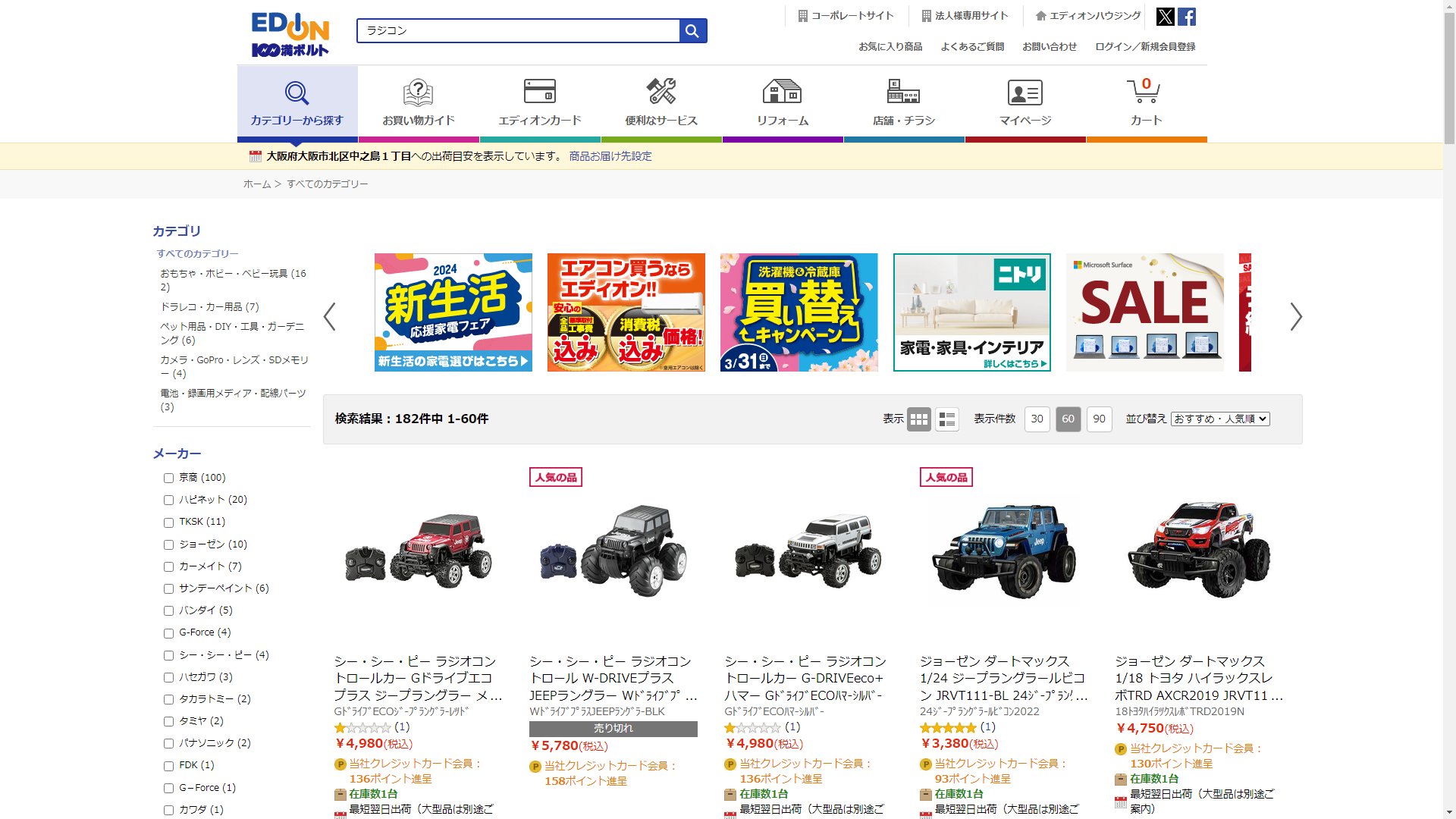Click the ラジコン search input field
This screenshot has width=1456, height=819.
click(518, 30)
